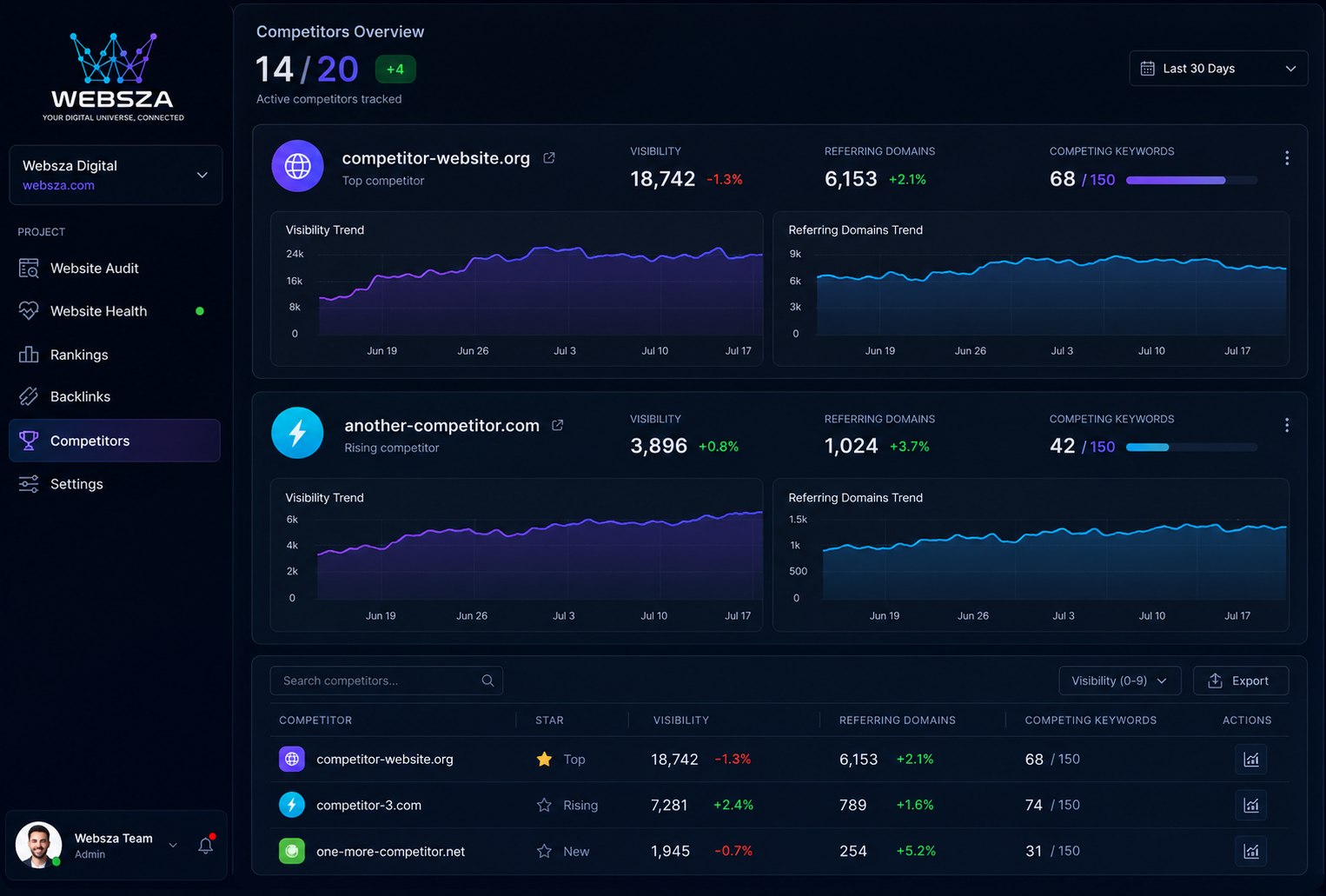1326x896 pixels.
Task: Click the Website Audit sidebar icon
Action: click(x=29, y=269)
